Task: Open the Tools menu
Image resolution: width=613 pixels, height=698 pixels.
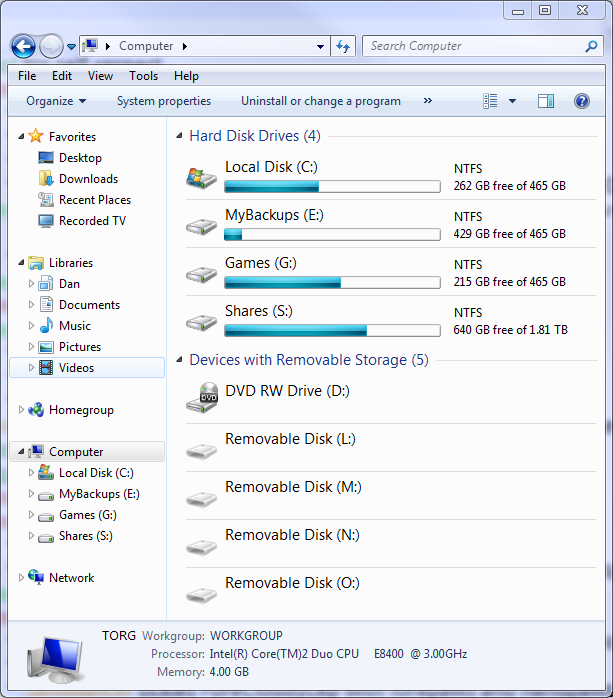Action: pyautogui.click(x=143, y=76)
